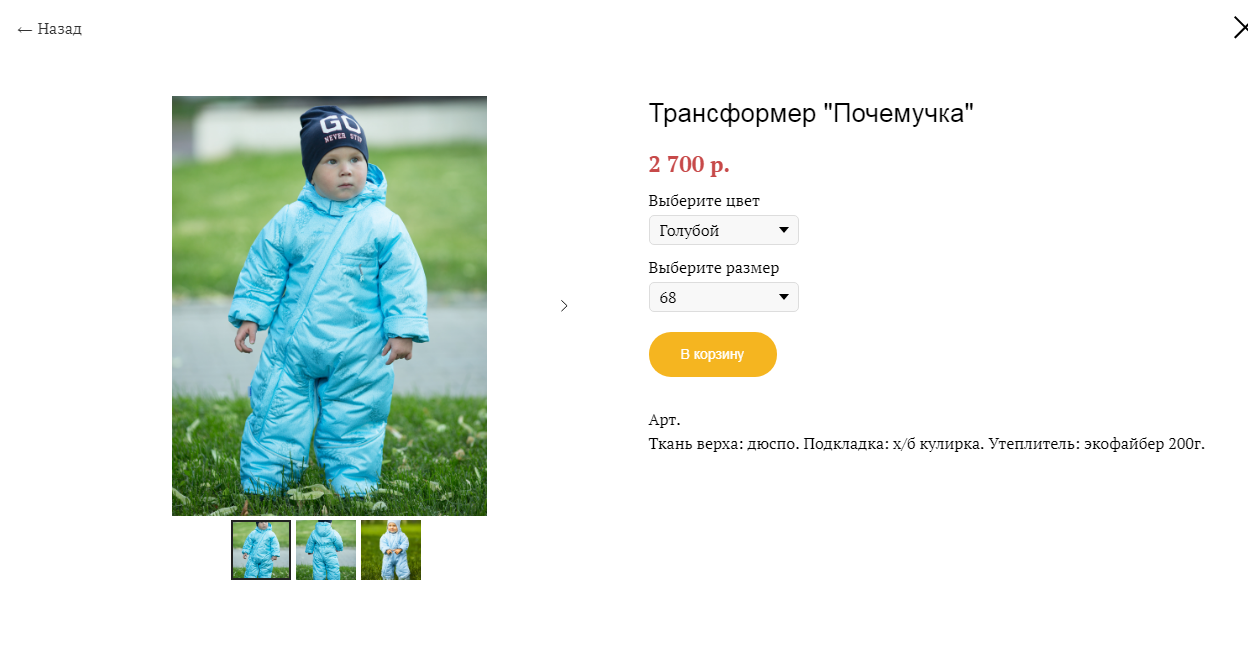The width and height of the screenshot is (1248, 670).
Task: Click the triangle arrow in size selector
Action: click(x=784, y=298)
